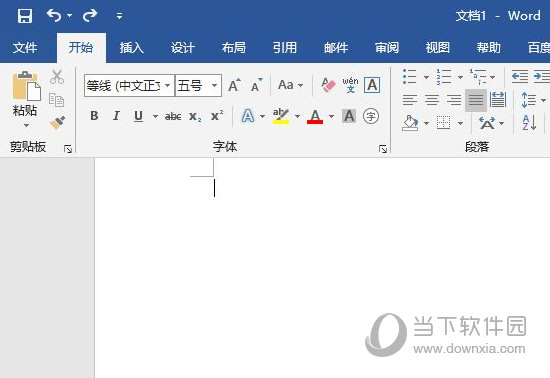Toggle subscript formatting
This screenshot has height=378, width=550.
[x=195, y=116]
